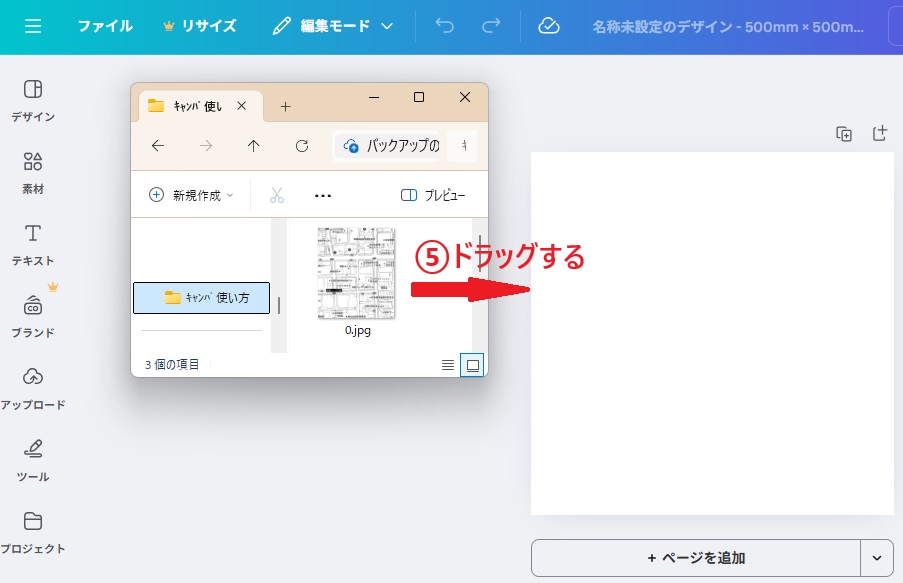Duplicate the page with the copy icon
Viewport: 903px width, 583px height.
tap(844, 134)
